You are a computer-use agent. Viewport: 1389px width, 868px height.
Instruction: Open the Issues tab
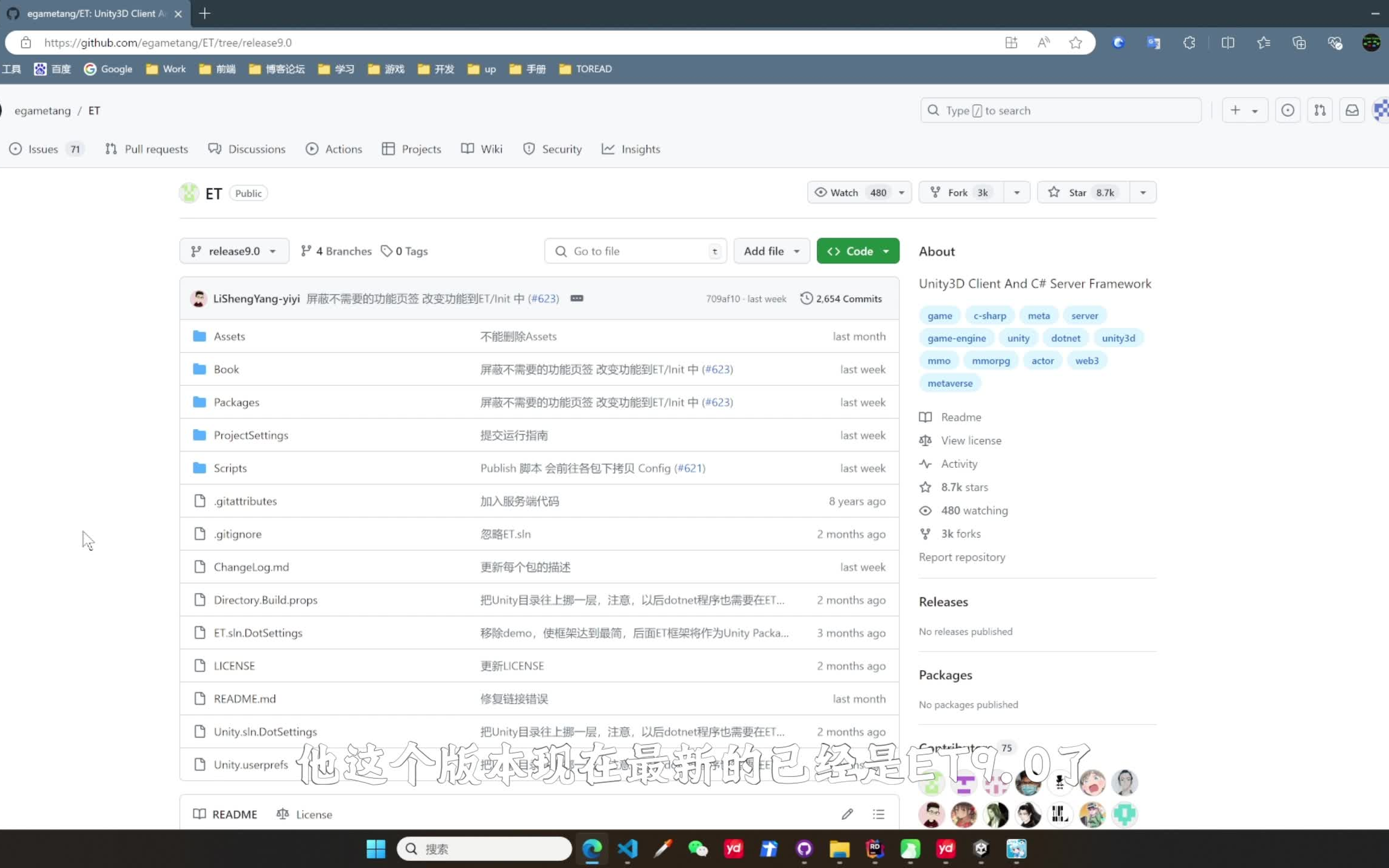tap(46, 149)
